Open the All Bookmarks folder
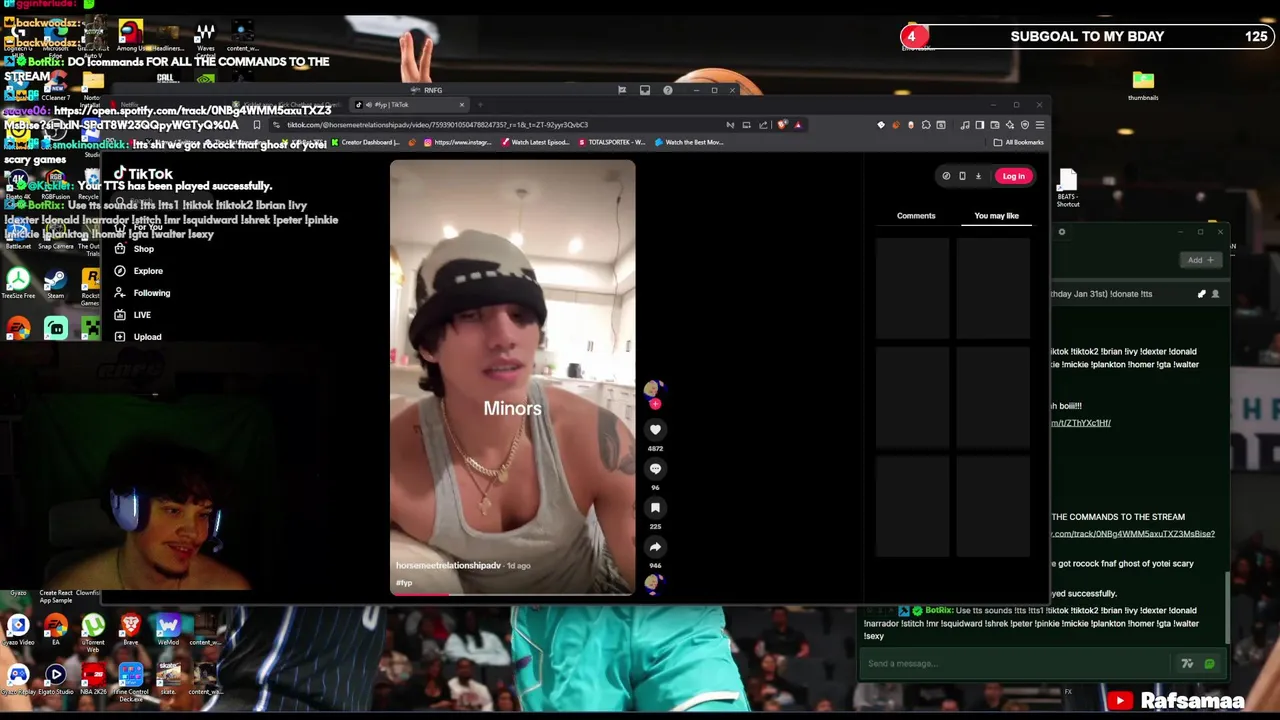Screen dimensions: 1280x720 [1020, 142]
